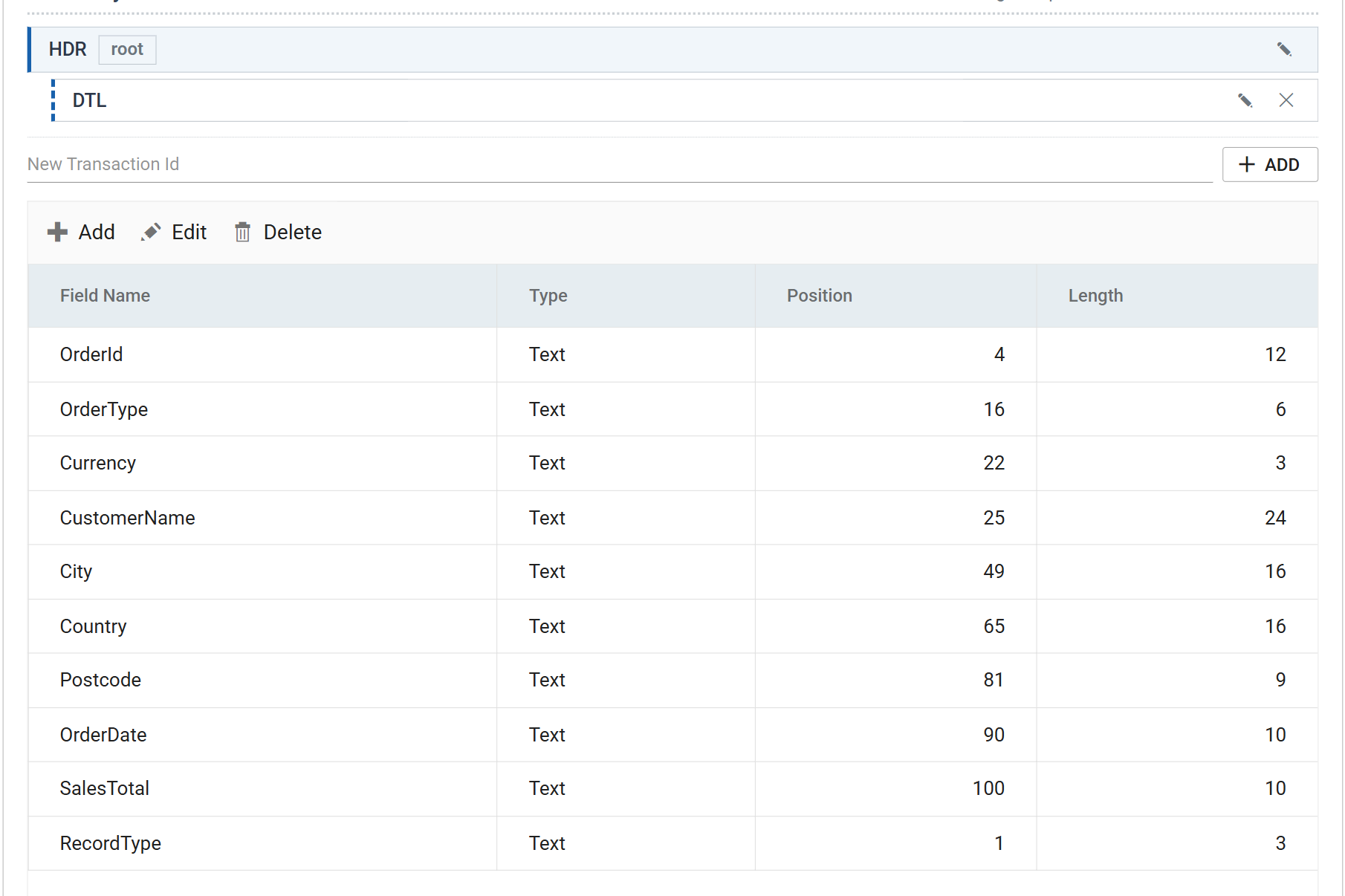Sort by the Position column header
The height and width of the screenshot is (896, 1345).
click(895, 296)
